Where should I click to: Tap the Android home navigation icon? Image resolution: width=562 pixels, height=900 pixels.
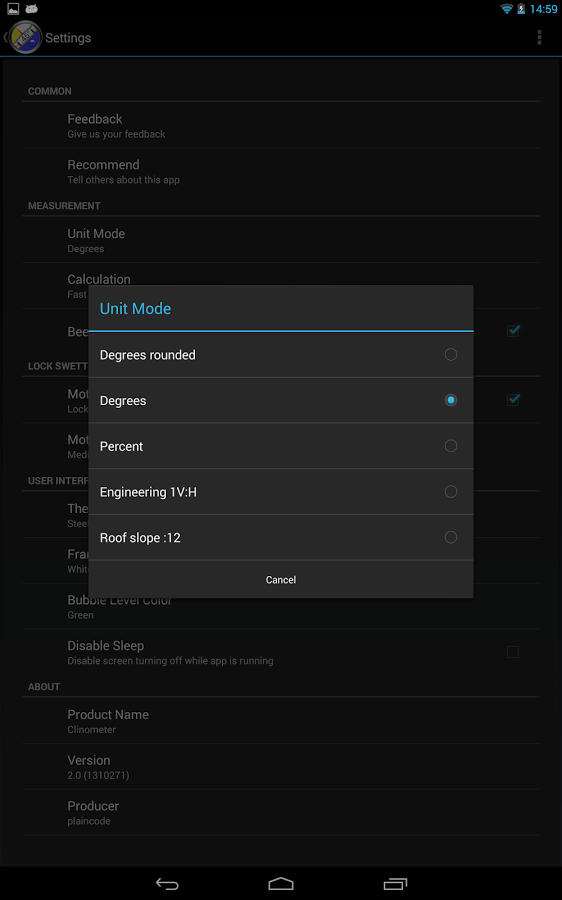pyautogui.click(x=281, y=883)
